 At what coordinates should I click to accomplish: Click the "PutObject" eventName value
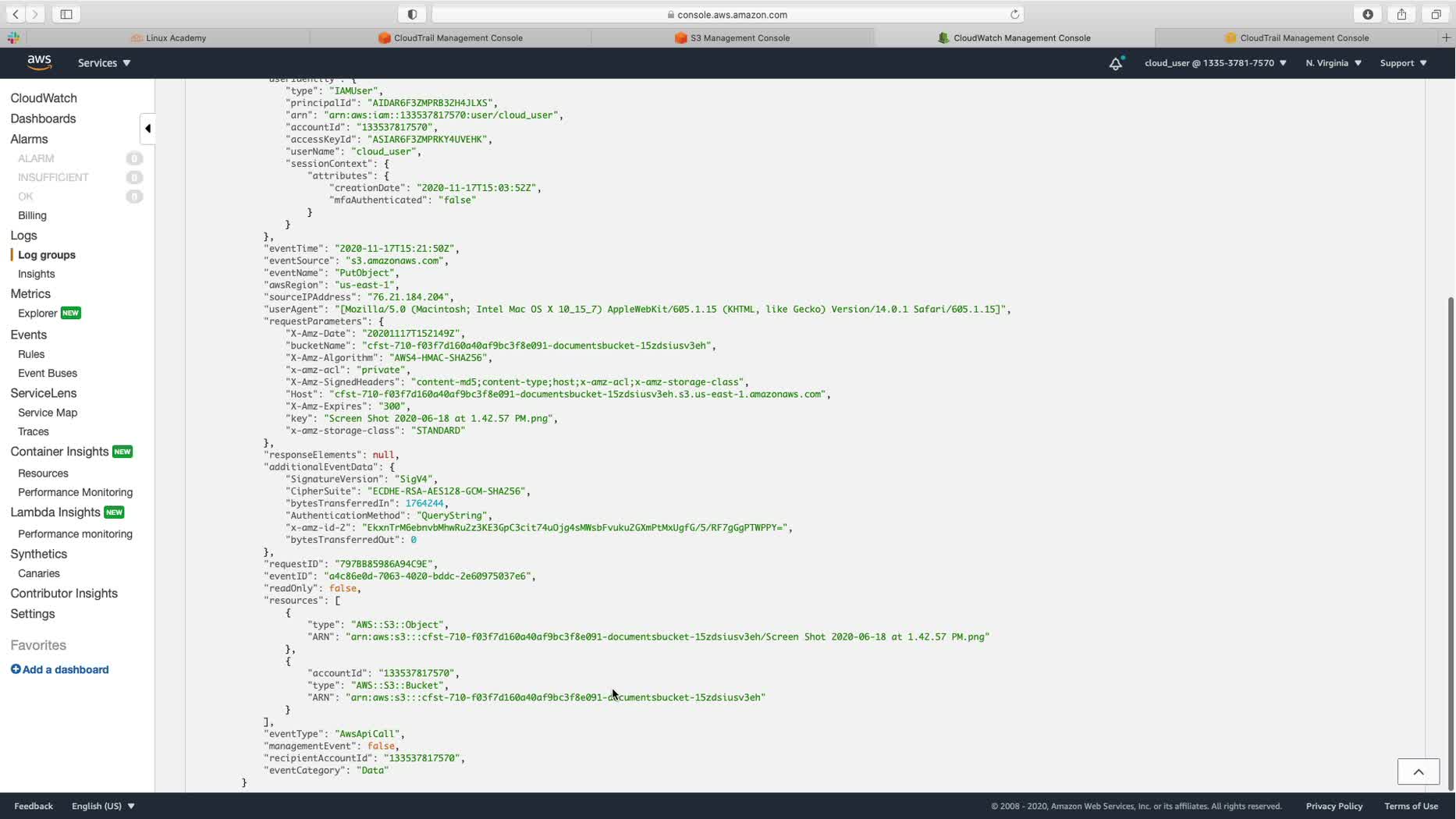366,273
